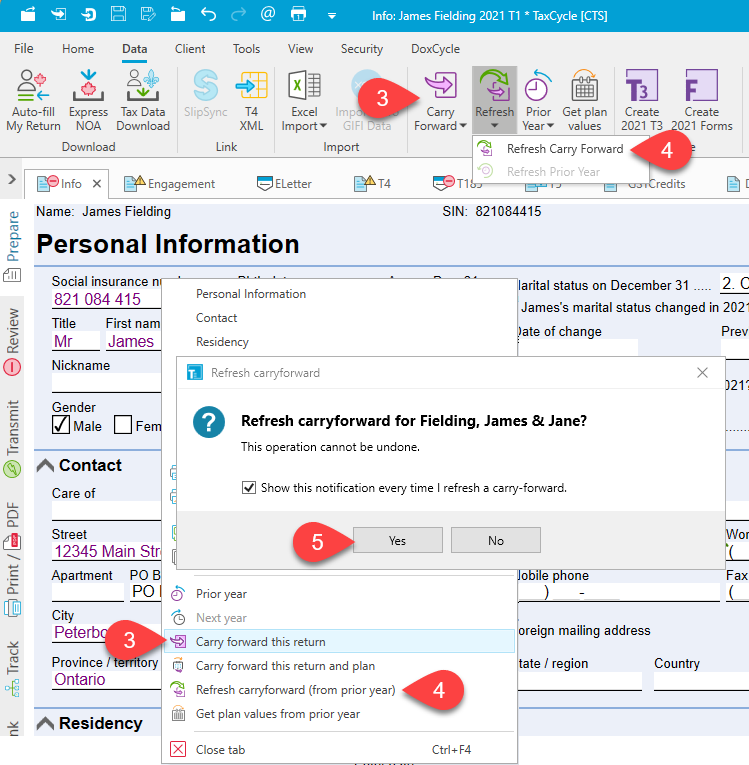Viewport: 749px width, 765px height.
Task: Launch the T4 XML link tool
Action: pyautogui.click(x=251, y=100)
